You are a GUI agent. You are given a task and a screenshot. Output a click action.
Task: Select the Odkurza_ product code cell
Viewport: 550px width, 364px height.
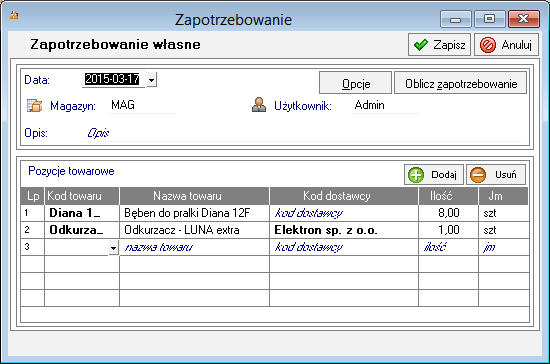pyautogui.click(x=82, y=230)
